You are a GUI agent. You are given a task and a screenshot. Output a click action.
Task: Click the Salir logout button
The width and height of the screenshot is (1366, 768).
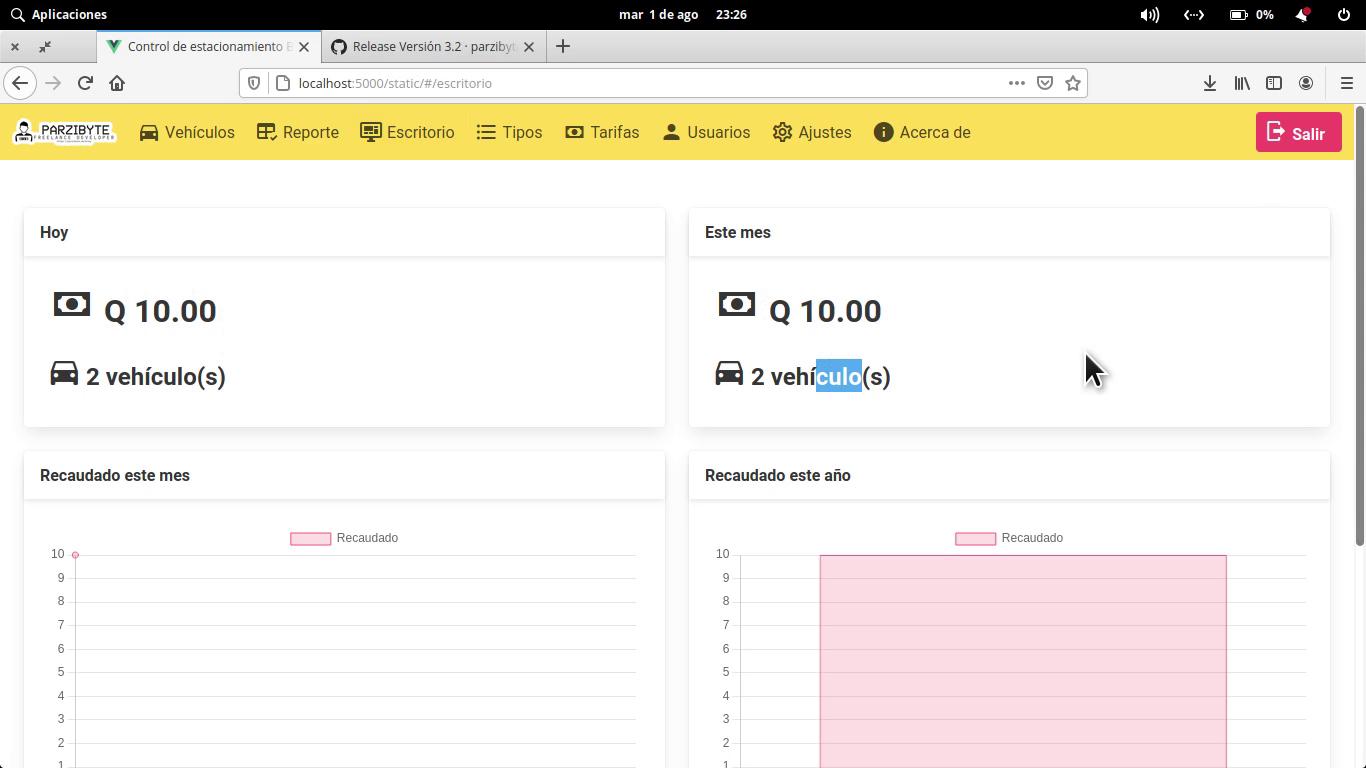pos(1298,133)
